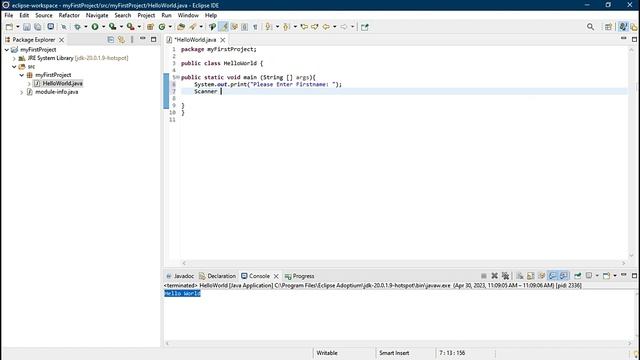Viewport: 640px width, 360px height.
Task: Close the HelloWorld.java editor tab
Action: (223, 40)
